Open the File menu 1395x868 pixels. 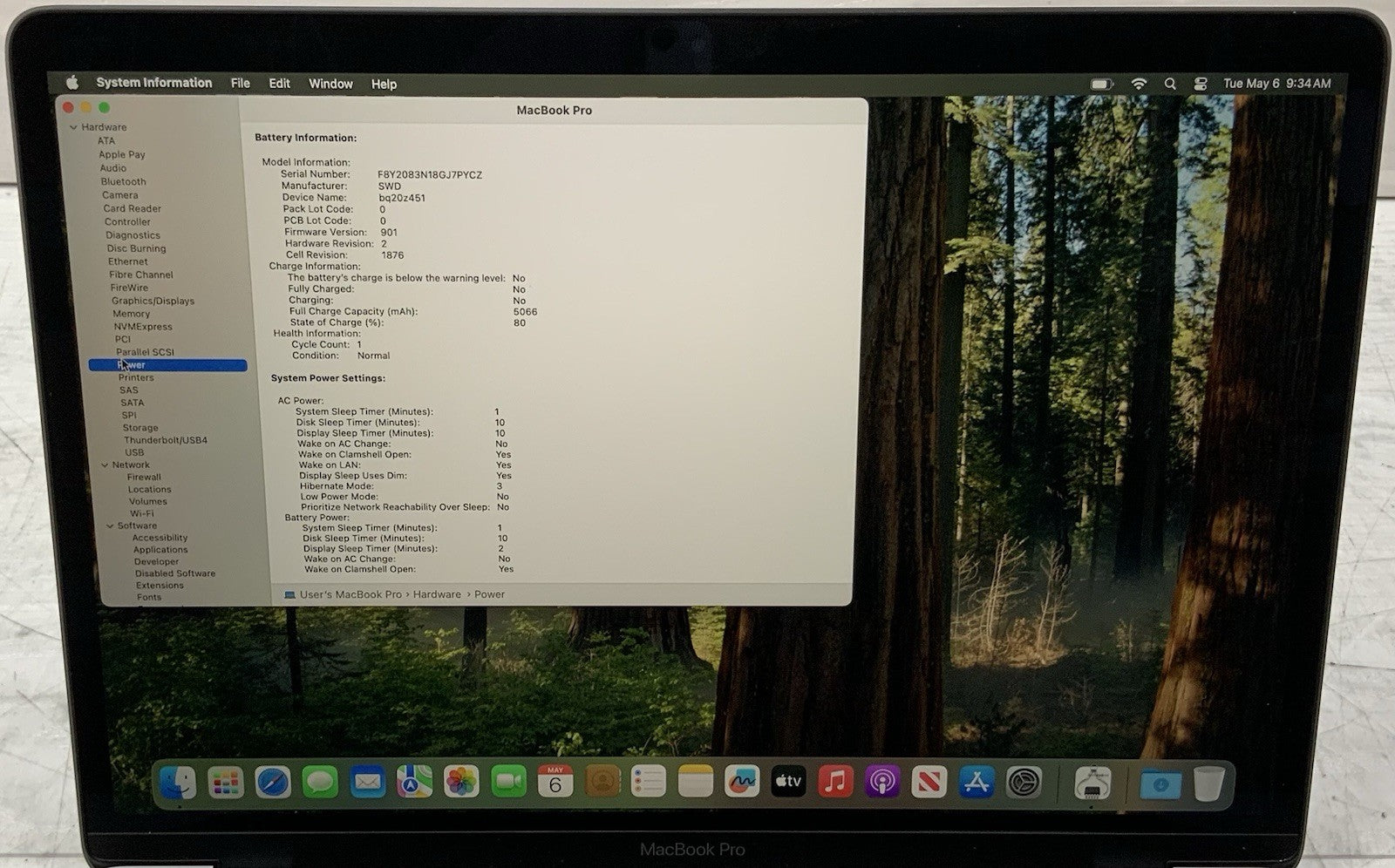240,84
